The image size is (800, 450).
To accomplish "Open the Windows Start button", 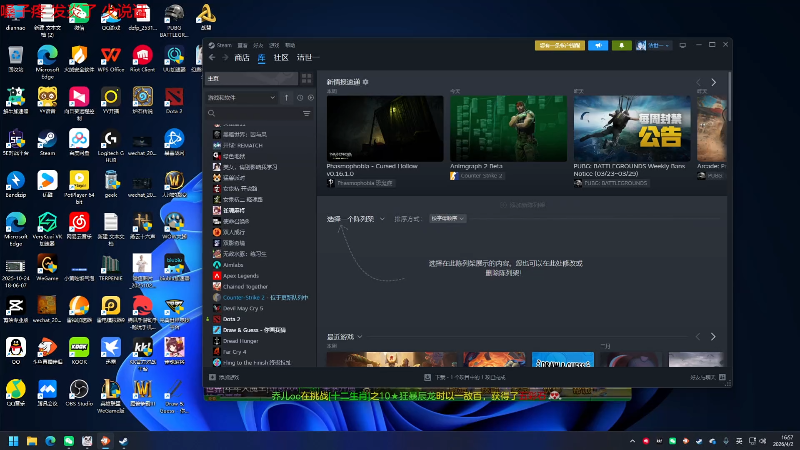I will 14,441.
